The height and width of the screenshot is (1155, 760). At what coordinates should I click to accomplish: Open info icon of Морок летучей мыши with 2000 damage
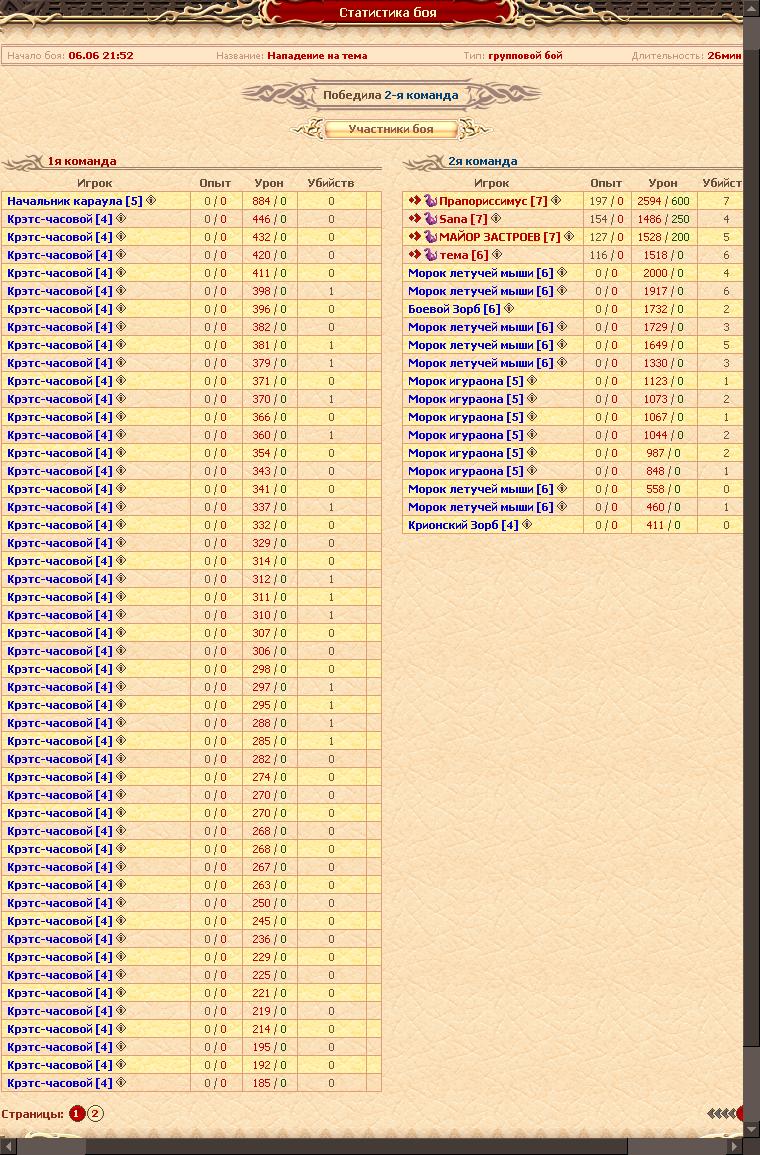[x=562, y=273]
